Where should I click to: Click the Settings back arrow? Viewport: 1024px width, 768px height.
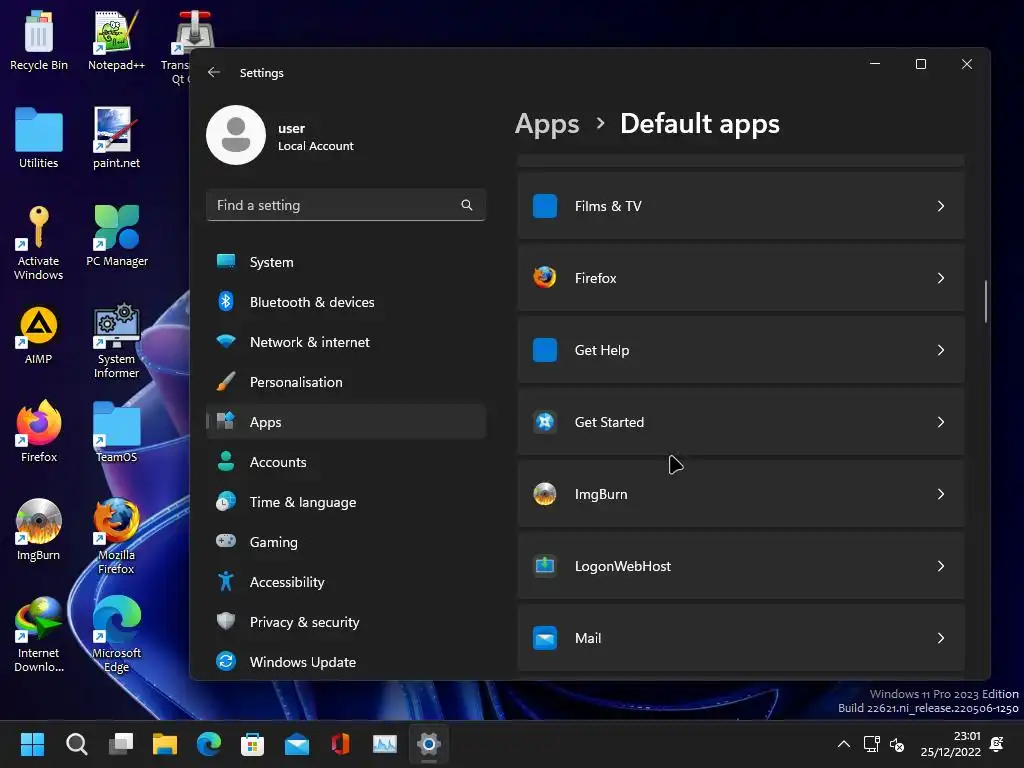[x=214, y=72]
